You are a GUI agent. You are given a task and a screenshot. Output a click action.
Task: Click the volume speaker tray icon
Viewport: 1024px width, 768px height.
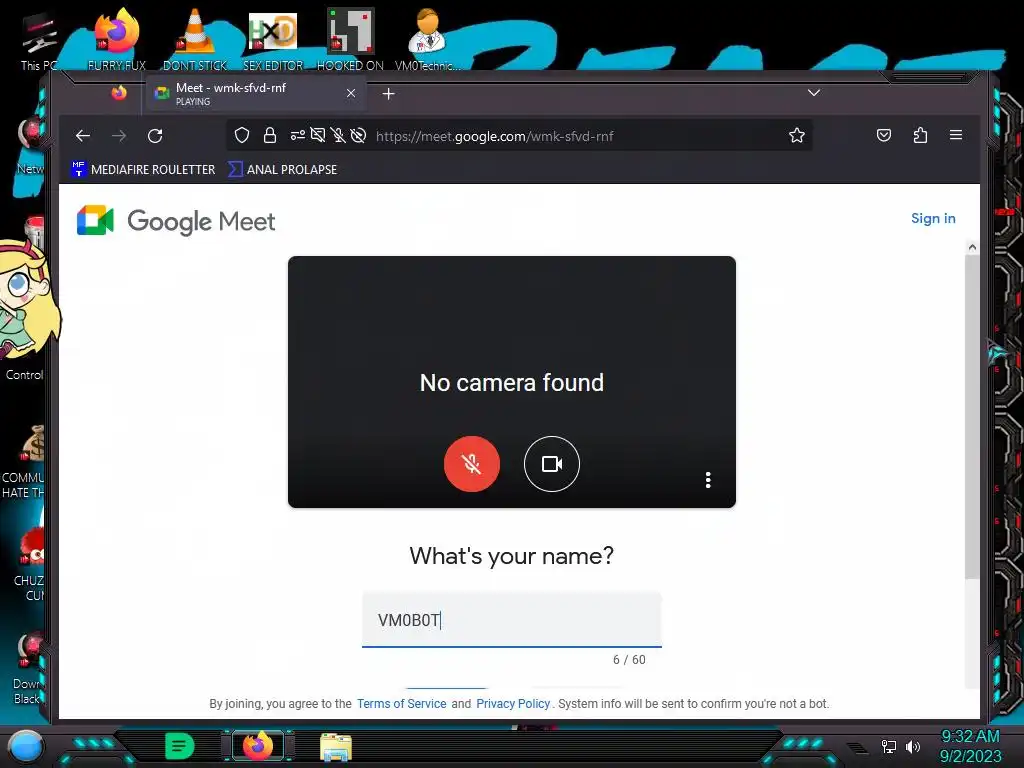(913, 746)
